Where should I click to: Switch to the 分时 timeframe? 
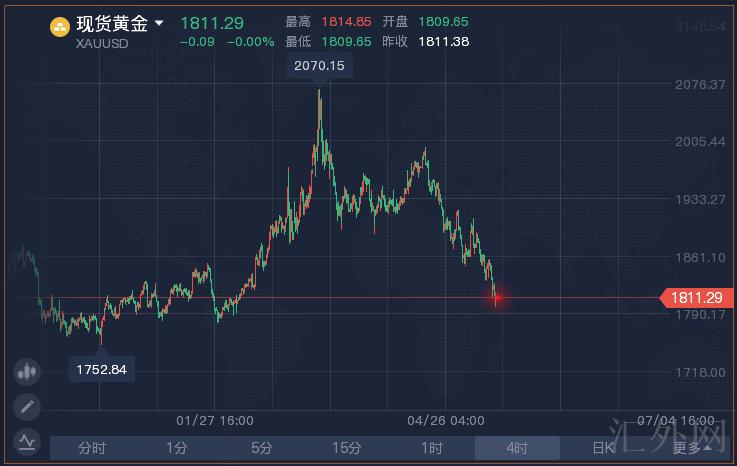tap(92, 448)
